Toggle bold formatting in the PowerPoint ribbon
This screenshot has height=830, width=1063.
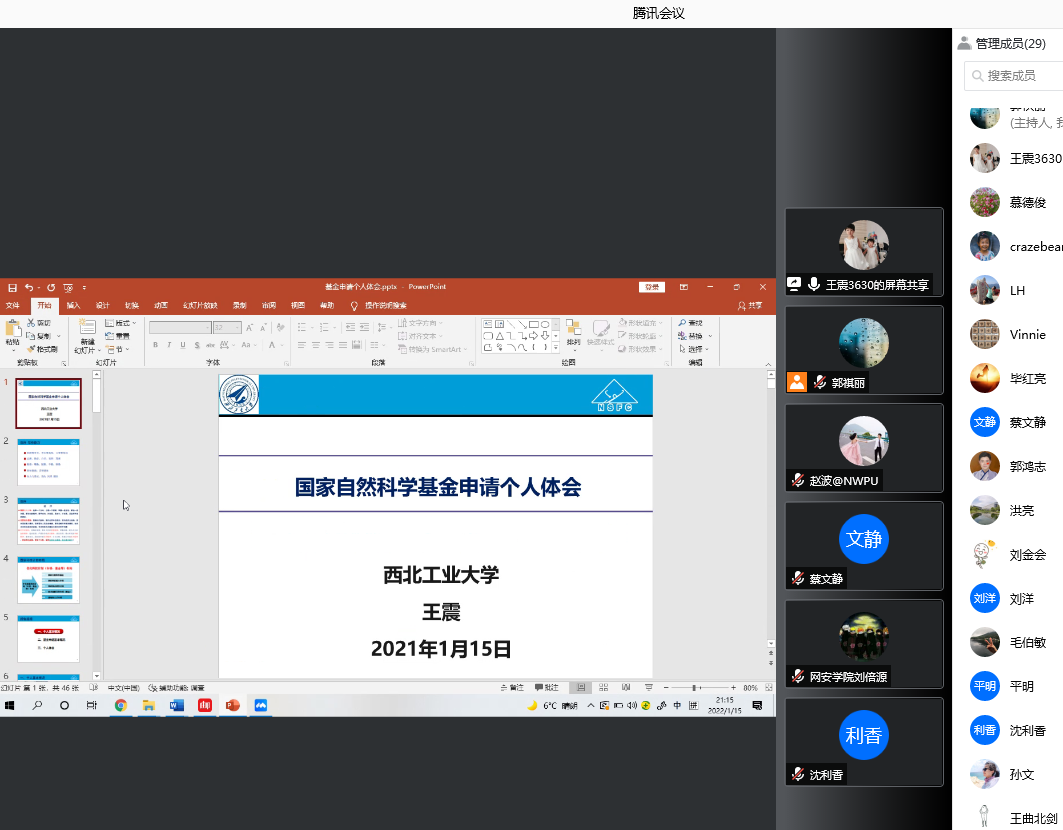(x=155, y=345)
